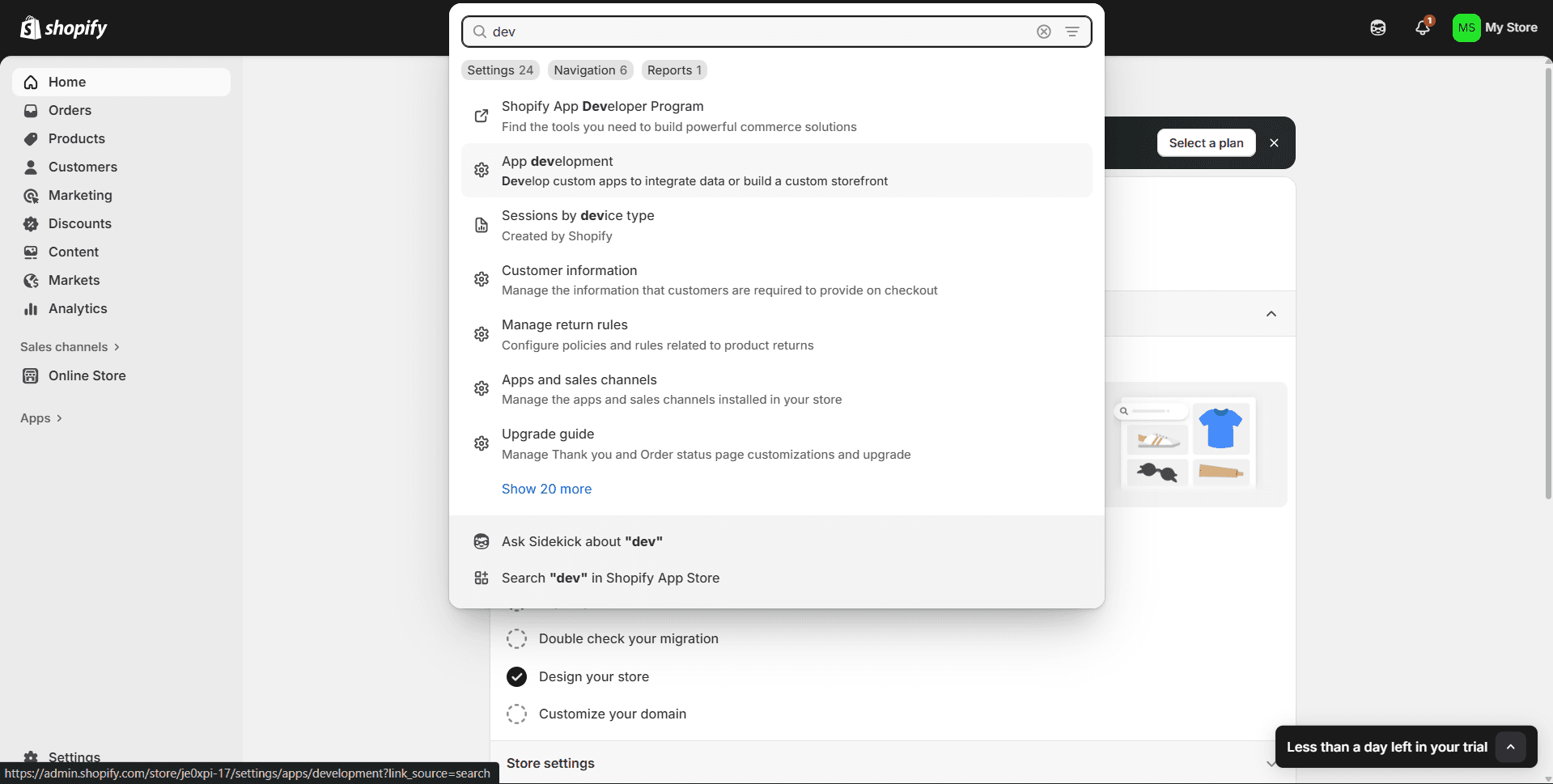Open the Manage return rules setting
This screenshot has height=784, width=1553.
click(777, 334)
